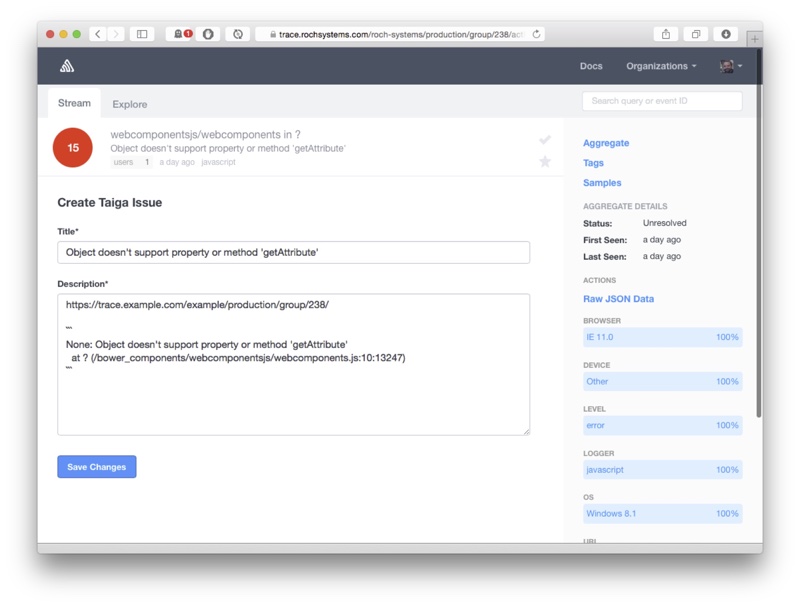Viewport: 800px width, 607px height.
Task: Reload the page using the refresh icon
Action: point(536,34)
